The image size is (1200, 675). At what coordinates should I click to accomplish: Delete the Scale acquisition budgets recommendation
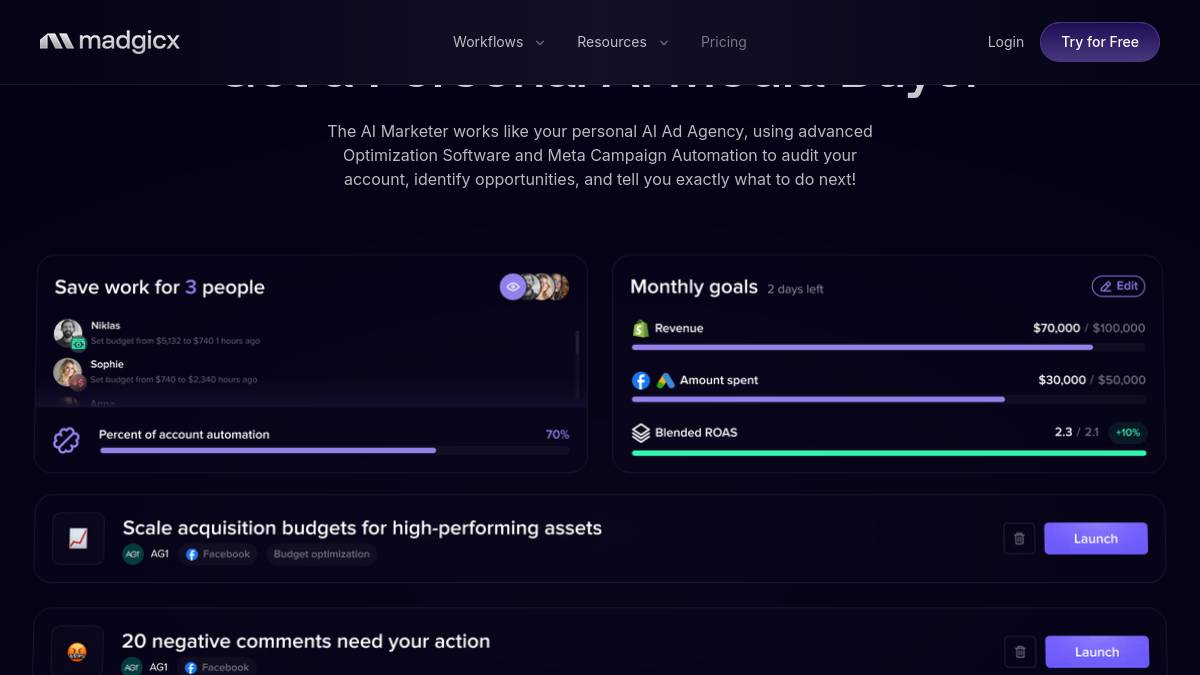(x=1019, y=538)
